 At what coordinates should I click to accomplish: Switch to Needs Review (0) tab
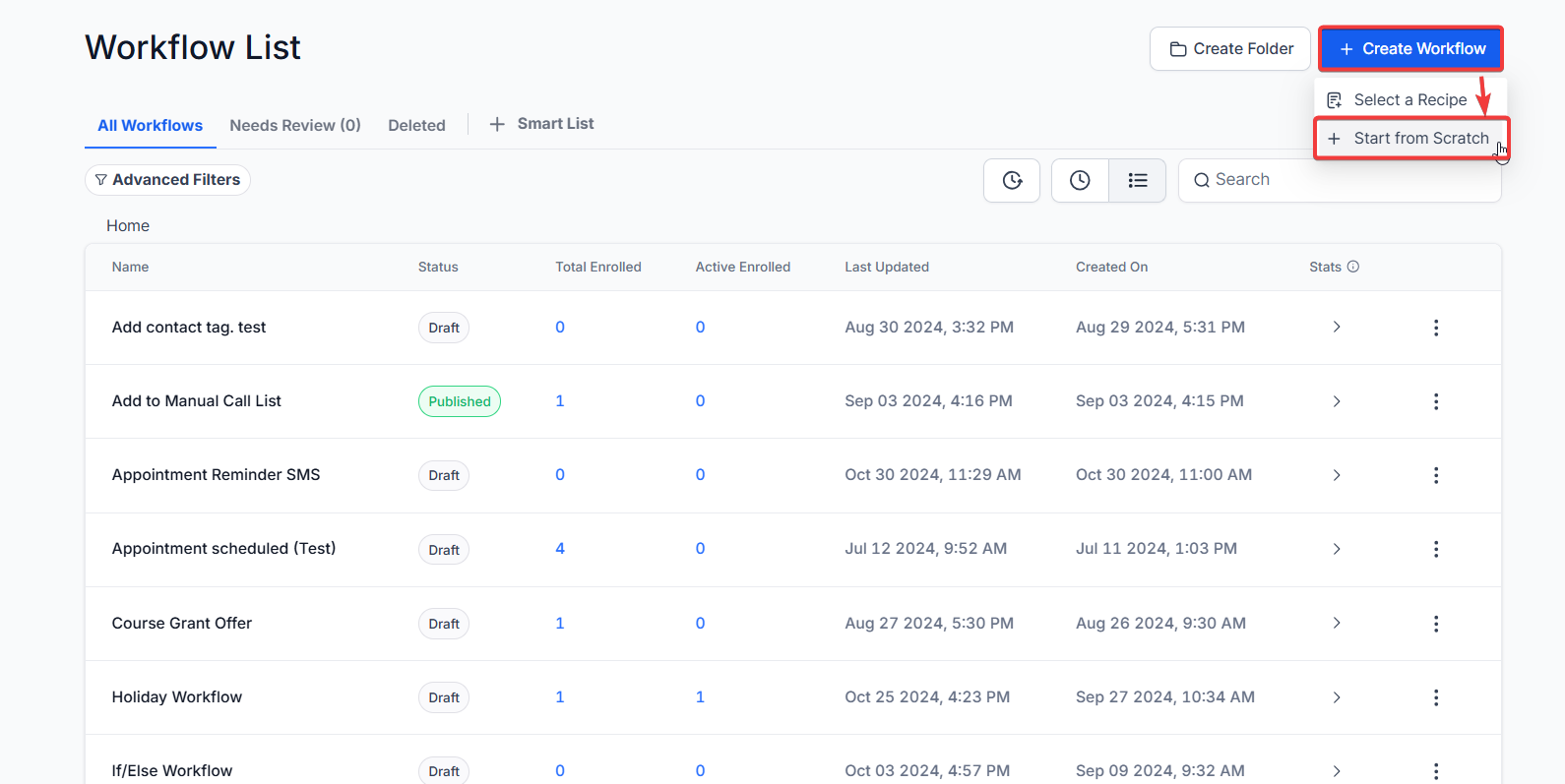(295, 125)
